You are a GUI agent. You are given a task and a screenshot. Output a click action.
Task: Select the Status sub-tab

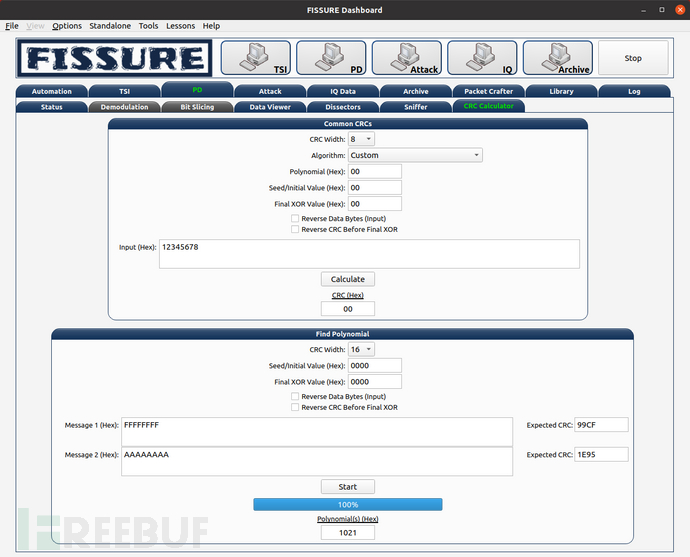(51, 107)
